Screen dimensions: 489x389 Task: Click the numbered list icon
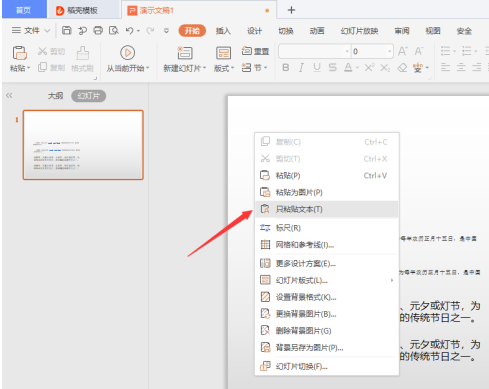(x=466, y=51)
